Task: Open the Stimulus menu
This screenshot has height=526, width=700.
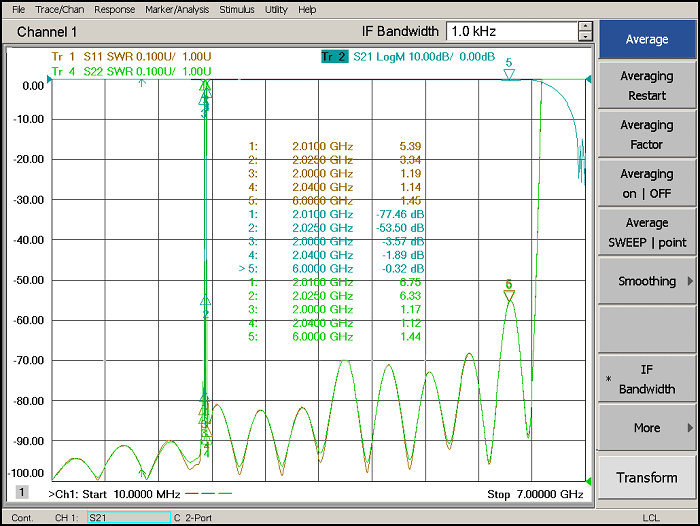Action: pos(237,9)
